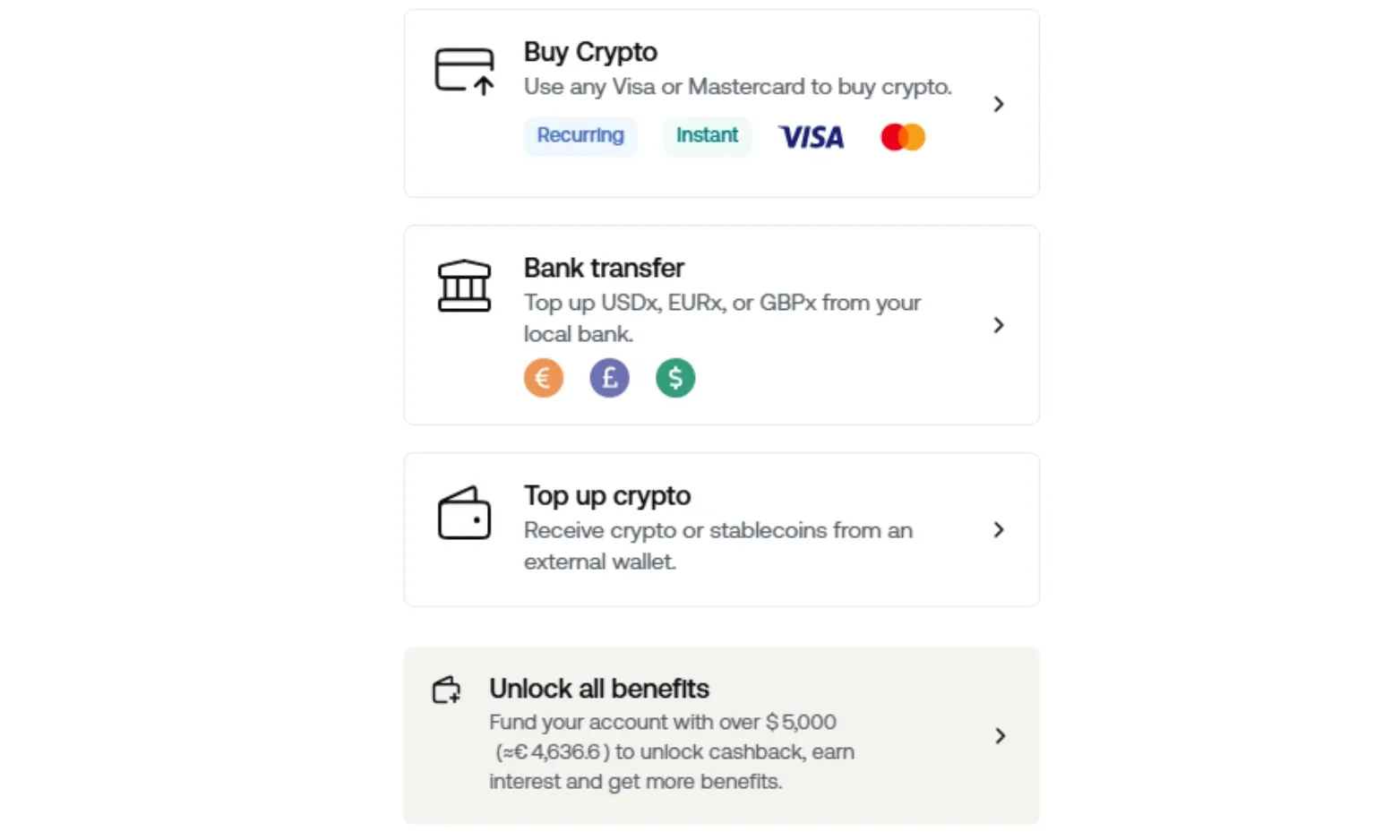Select the orange Euro currency icon
Viewport: 1400px width, 840px height.
544,378
